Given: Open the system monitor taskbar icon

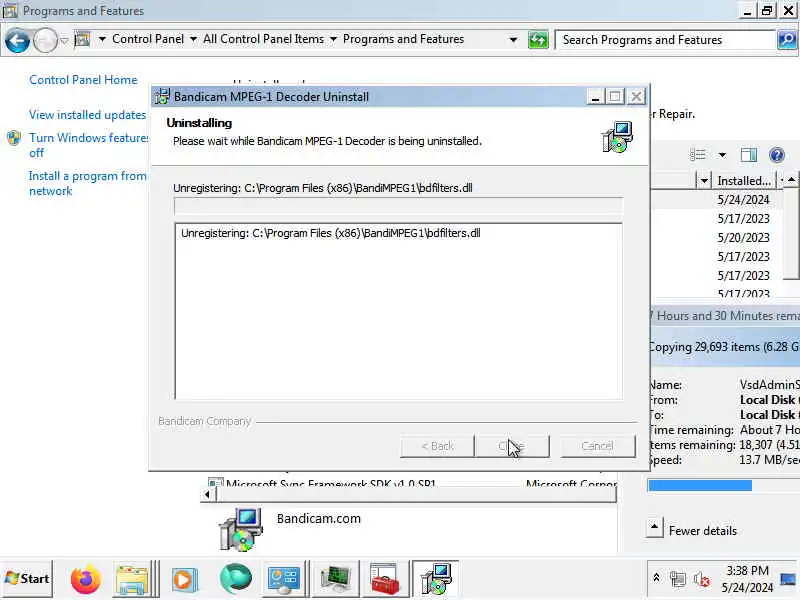Looking at the screenshot, I should click(336, 579).
